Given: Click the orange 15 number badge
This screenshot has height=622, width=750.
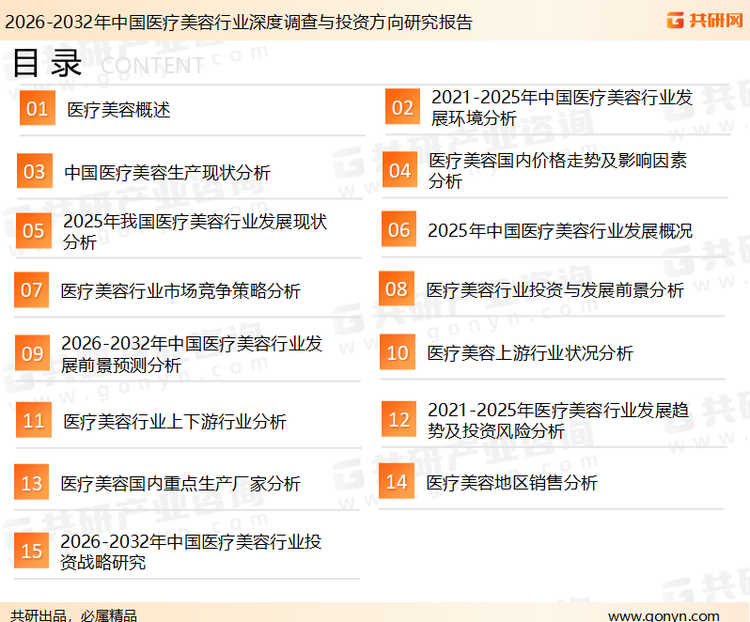Looking at the screenshot, I should pos(32,550).
